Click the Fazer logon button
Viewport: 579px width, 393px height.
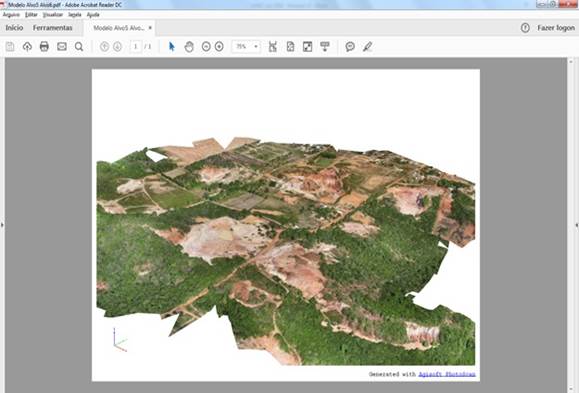coord(556,28)
